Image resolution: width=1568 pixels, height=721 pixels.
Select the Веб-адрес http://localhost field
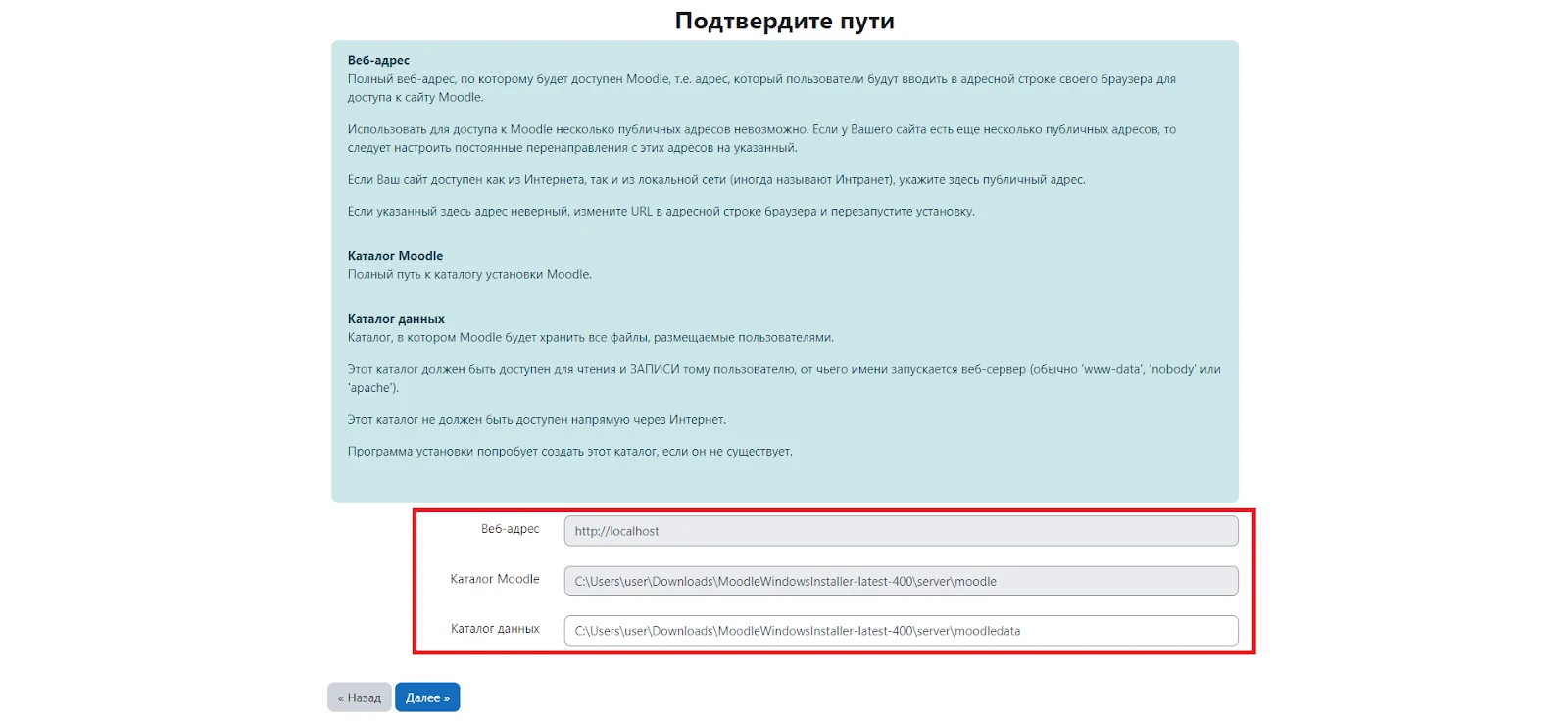pyautogui.click(x=901, y=531)
